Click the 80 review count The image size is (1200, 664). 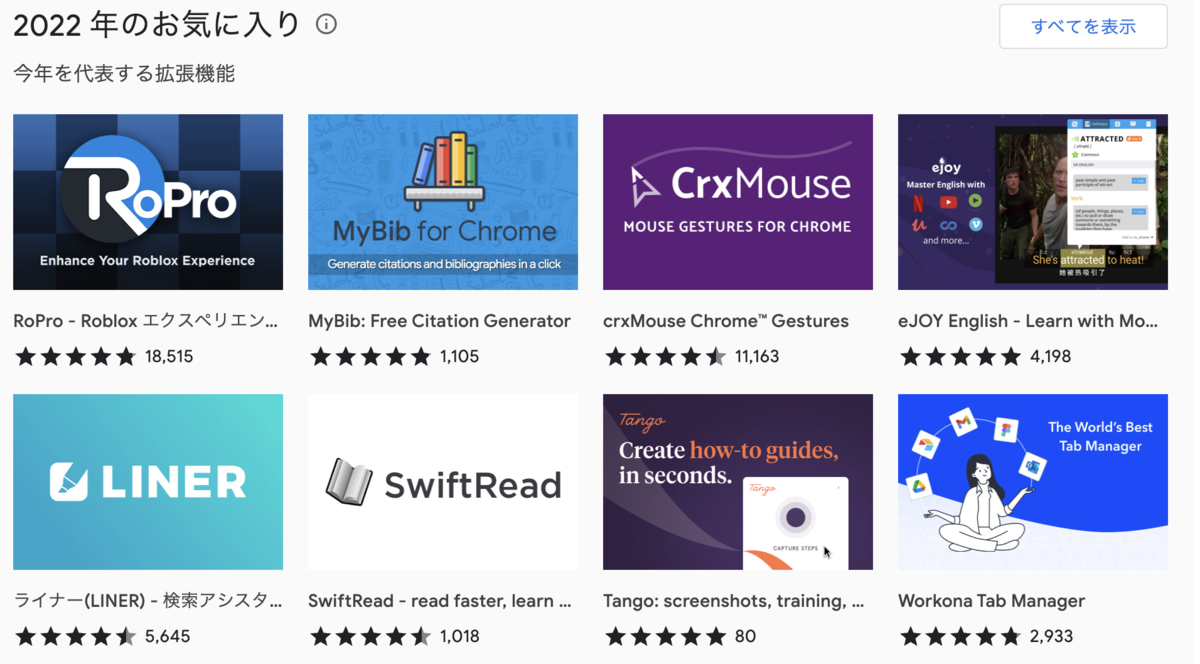745,636
